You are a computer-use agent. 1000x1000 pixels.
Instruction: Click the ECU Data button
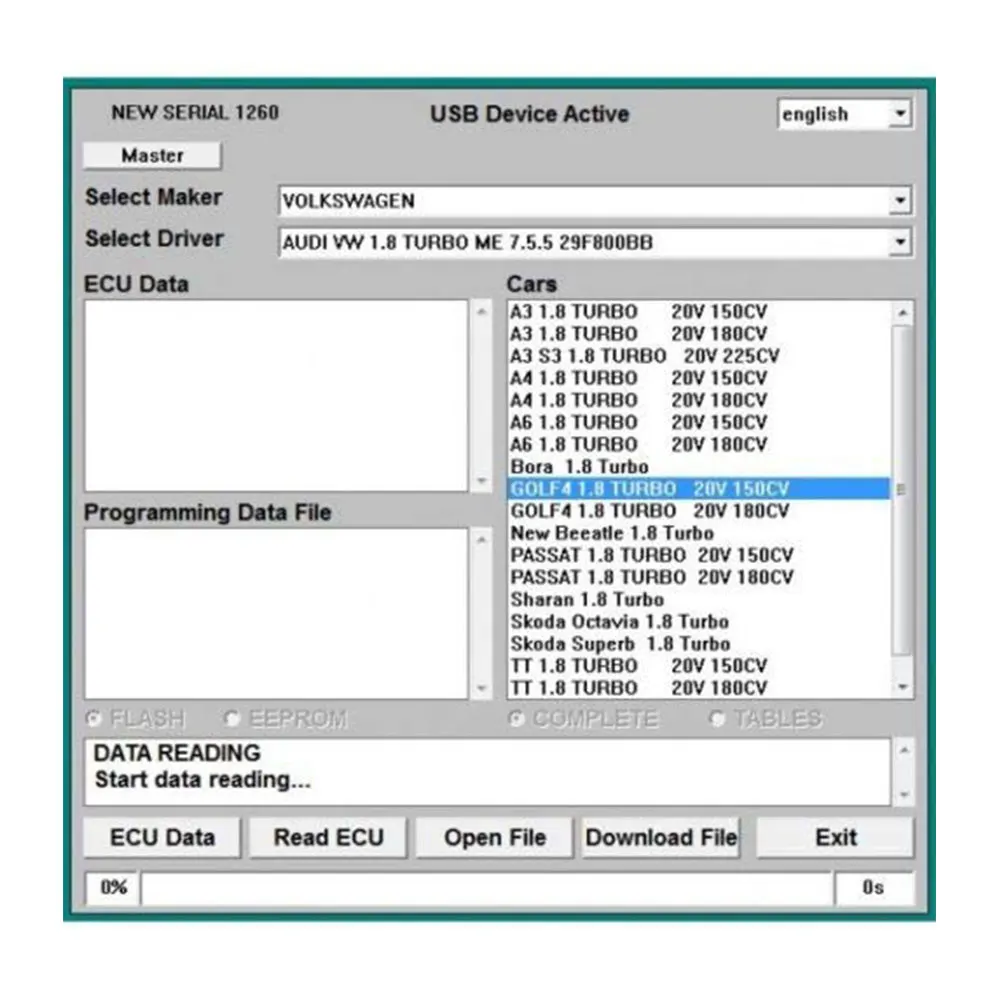162,837
